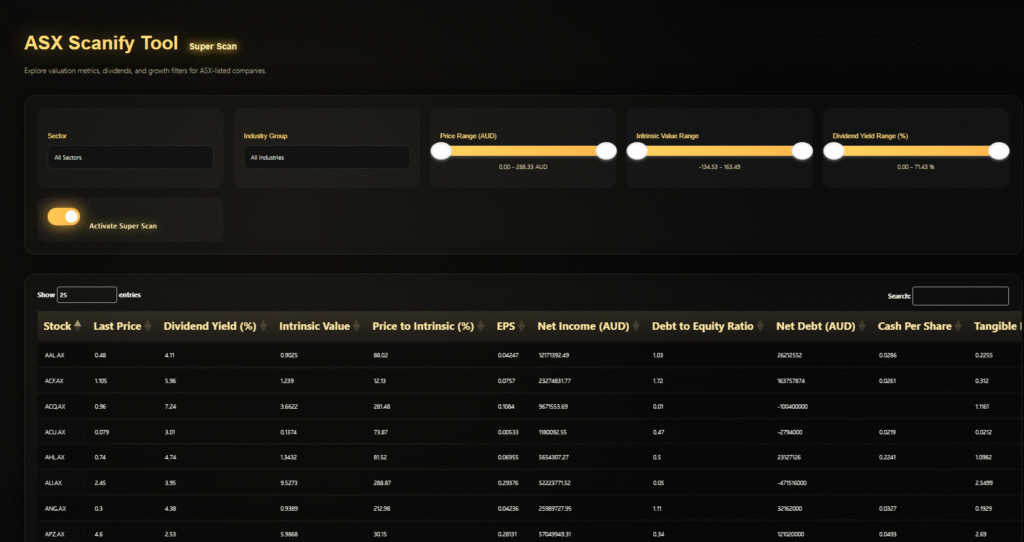Click the Price to Intrinsic (%) sort arrows
The height and width of the screenshot is (542, 1024).
pos(481,326)
